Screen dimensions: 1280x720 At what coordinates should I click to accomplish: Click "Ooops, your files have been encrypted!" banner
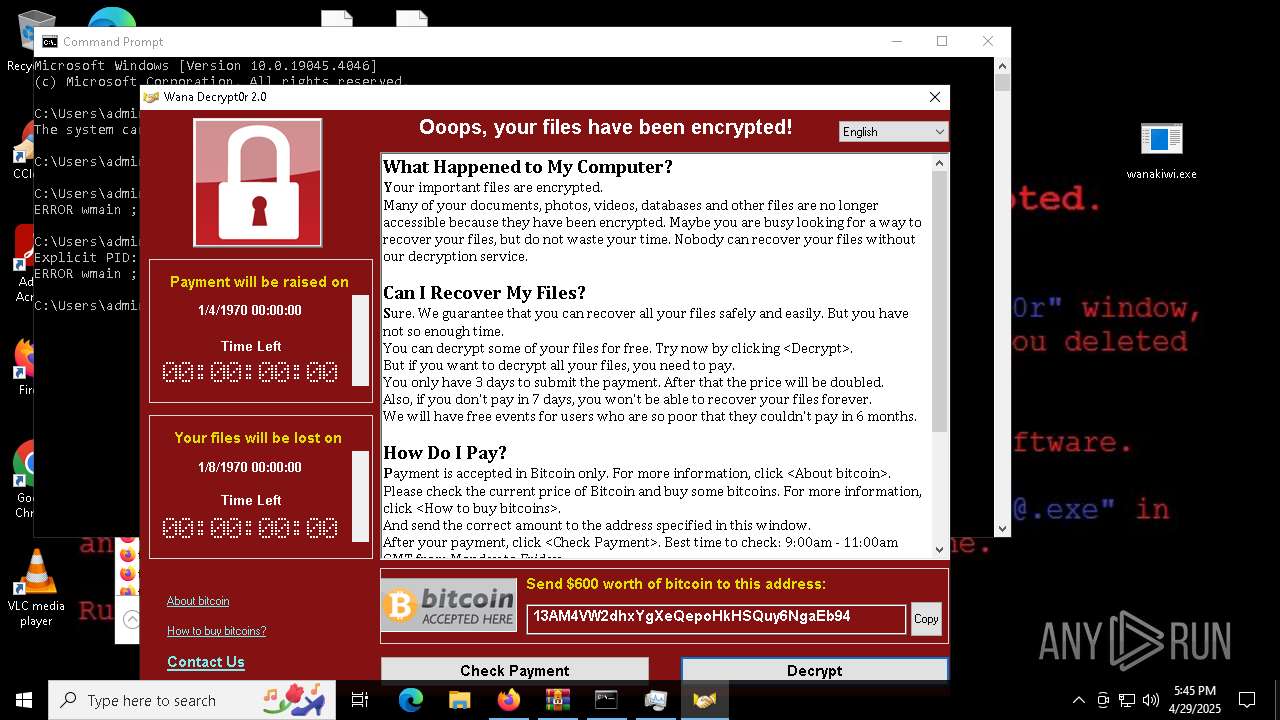pos(606,127)
